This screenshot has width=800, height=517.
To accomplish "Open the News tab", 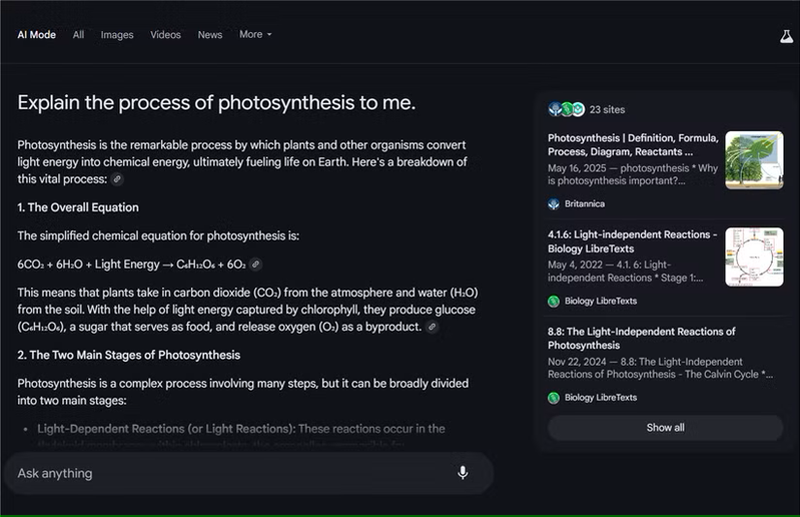I will (210, 35).
